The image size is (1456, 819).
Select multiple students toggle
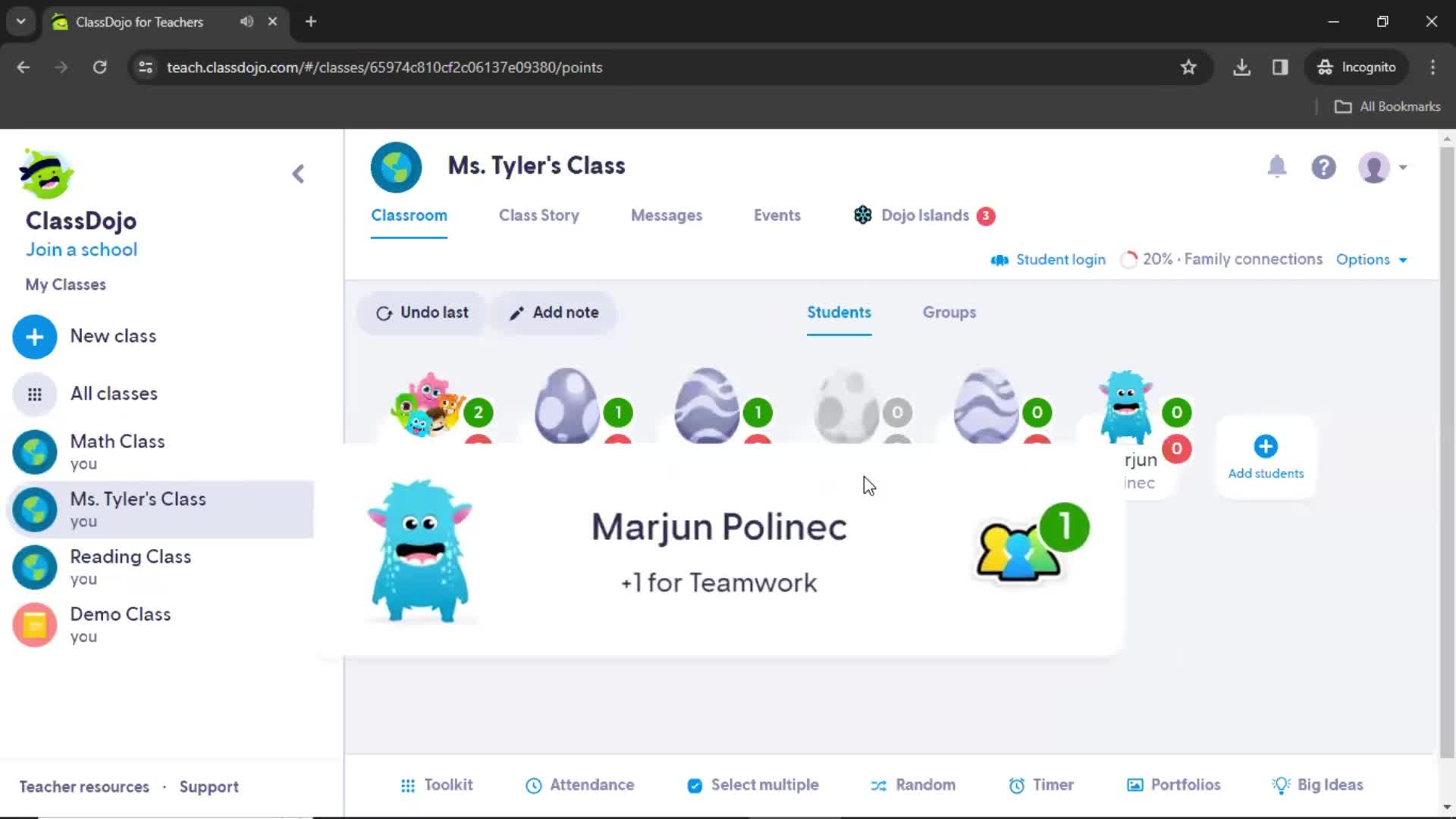(x=752, y=785)
